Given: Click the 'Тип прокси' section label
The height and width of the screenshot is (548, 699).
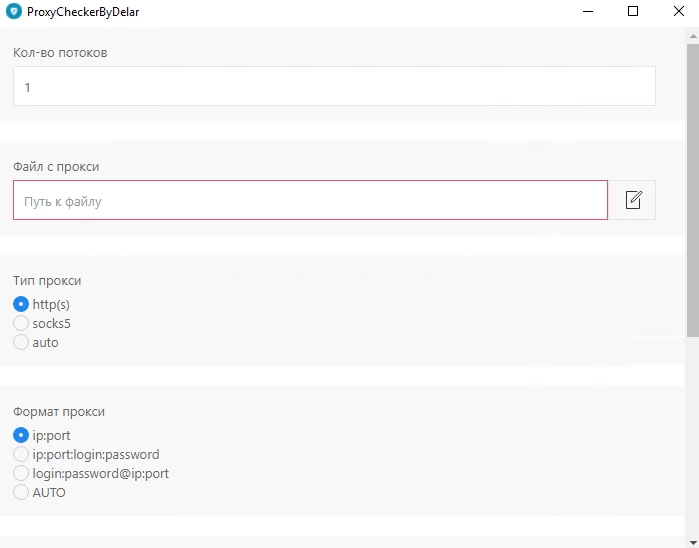Looking at the screenshot, I should click(x=47, y=280).
